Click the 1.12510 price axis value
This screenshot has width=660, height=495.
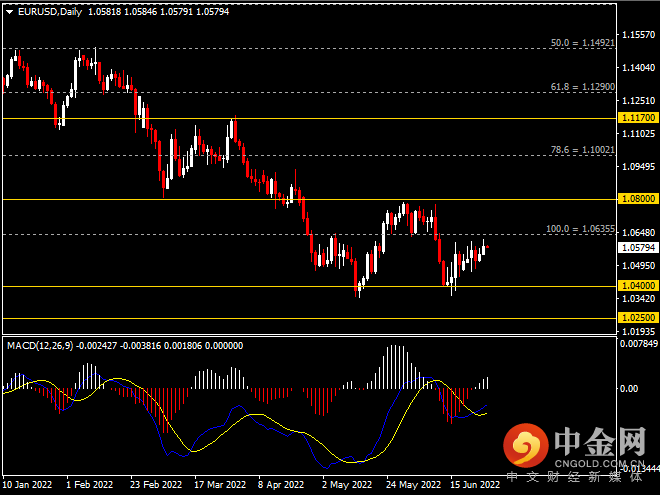(x=639, y=101)
